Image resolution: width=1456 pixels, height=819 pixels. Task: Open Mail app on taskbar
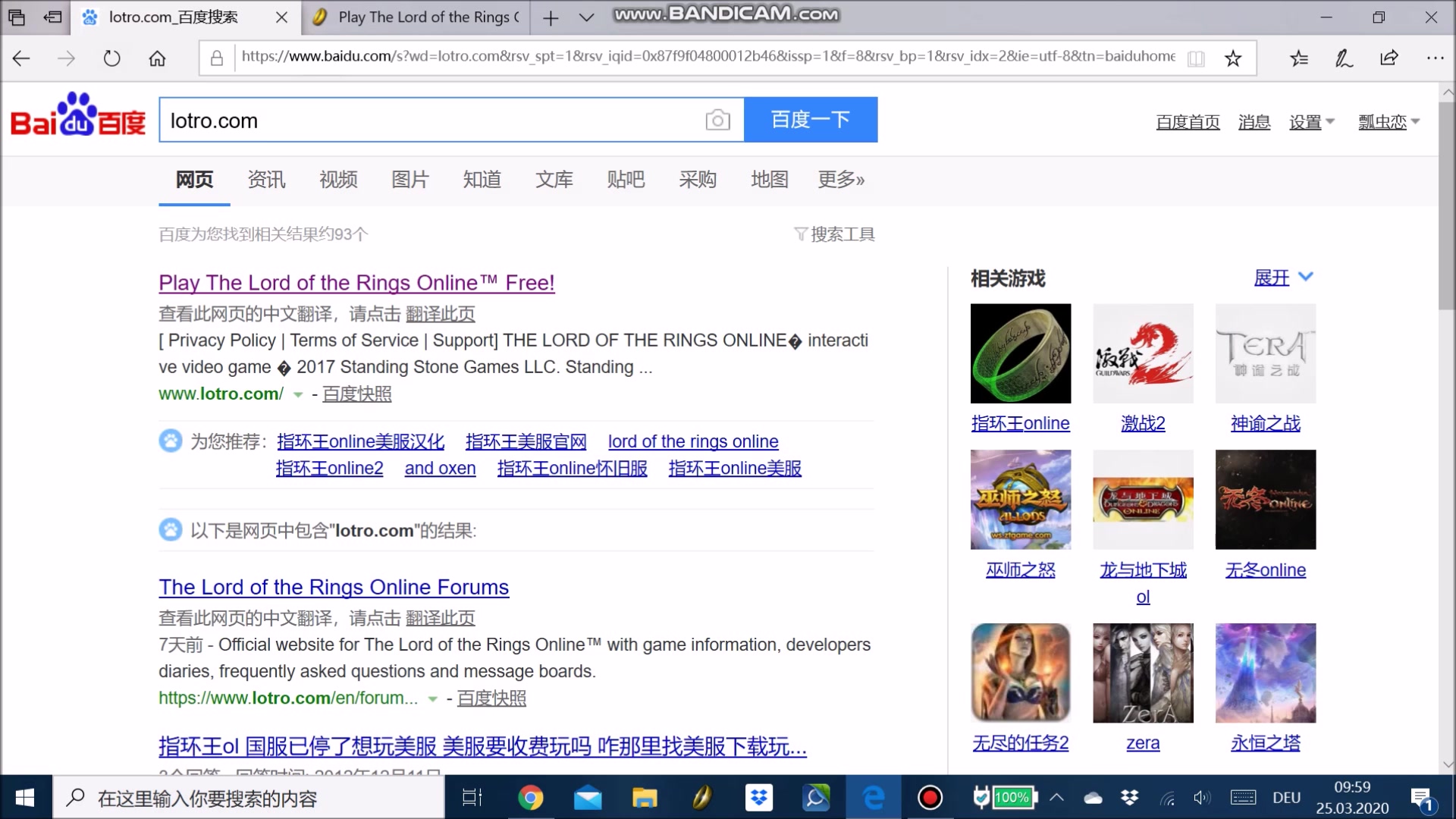[588, 798]
